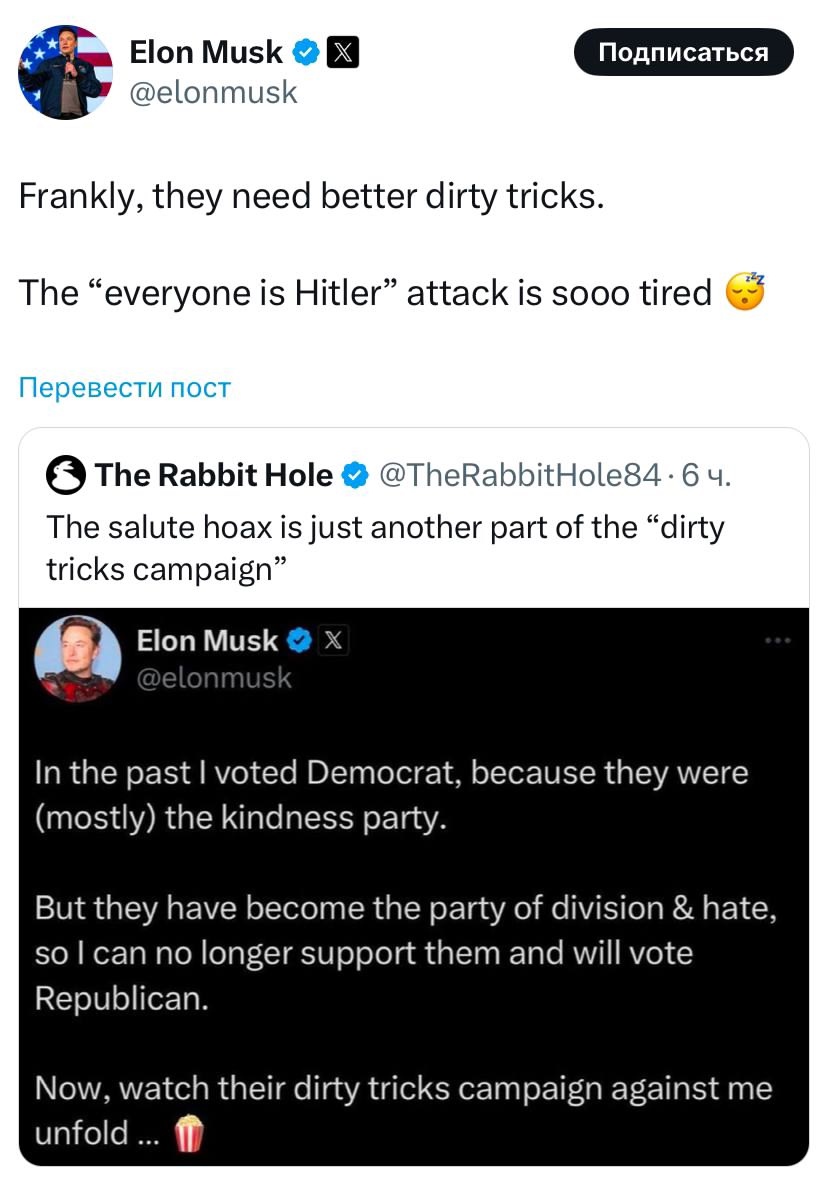This screenshot has width=828, height=1197.
Task: Open the quoted "salute hoax" post text
Action: (x=385, y=546)
